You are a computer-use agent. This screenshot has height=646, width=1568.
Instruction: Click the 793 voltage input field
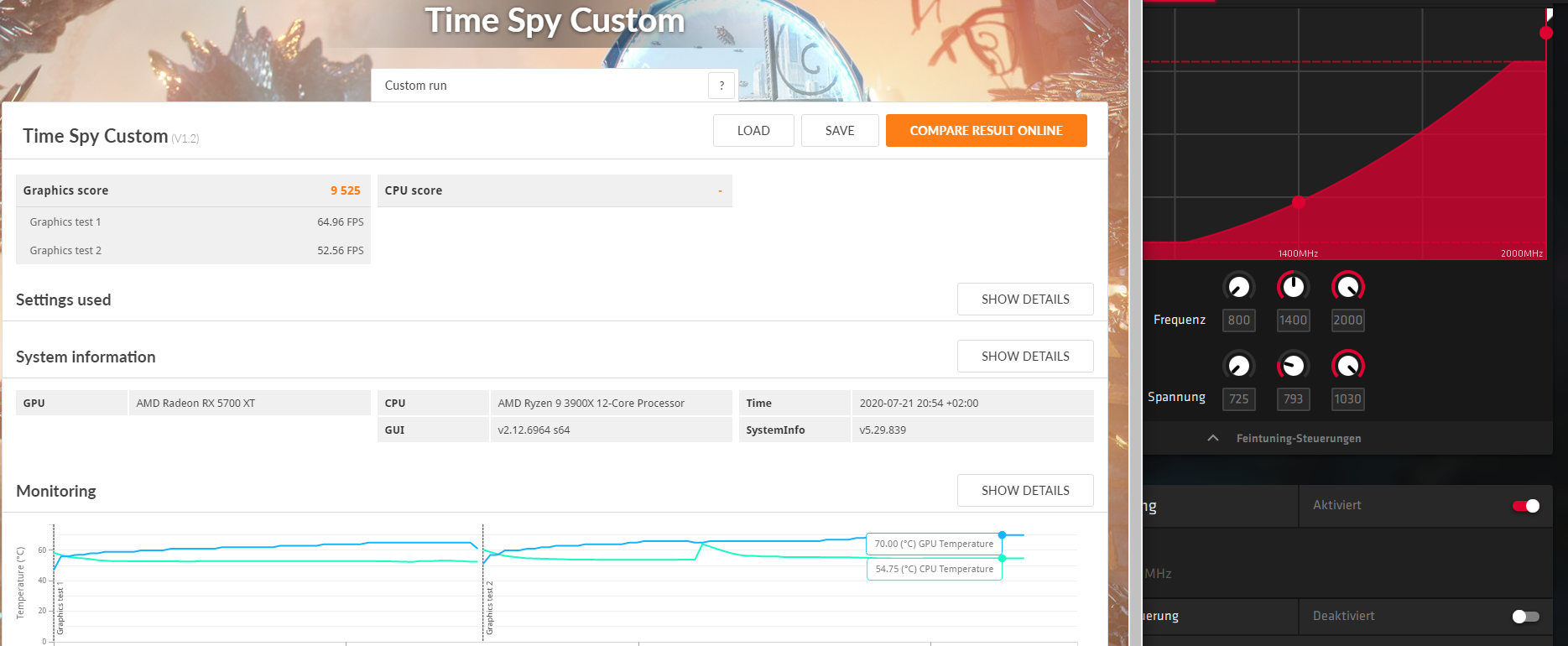pos(1294,399)
